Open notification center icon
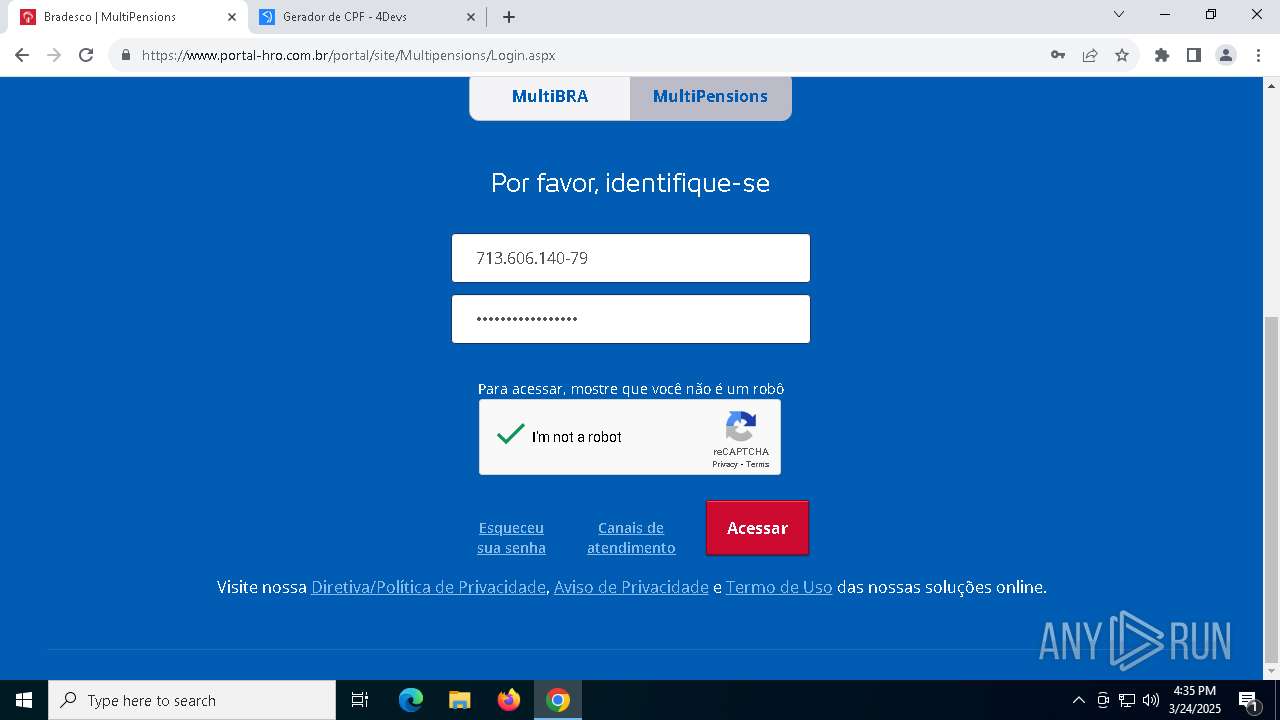This screenshot has height=720, width=1280. [1248, 700]
